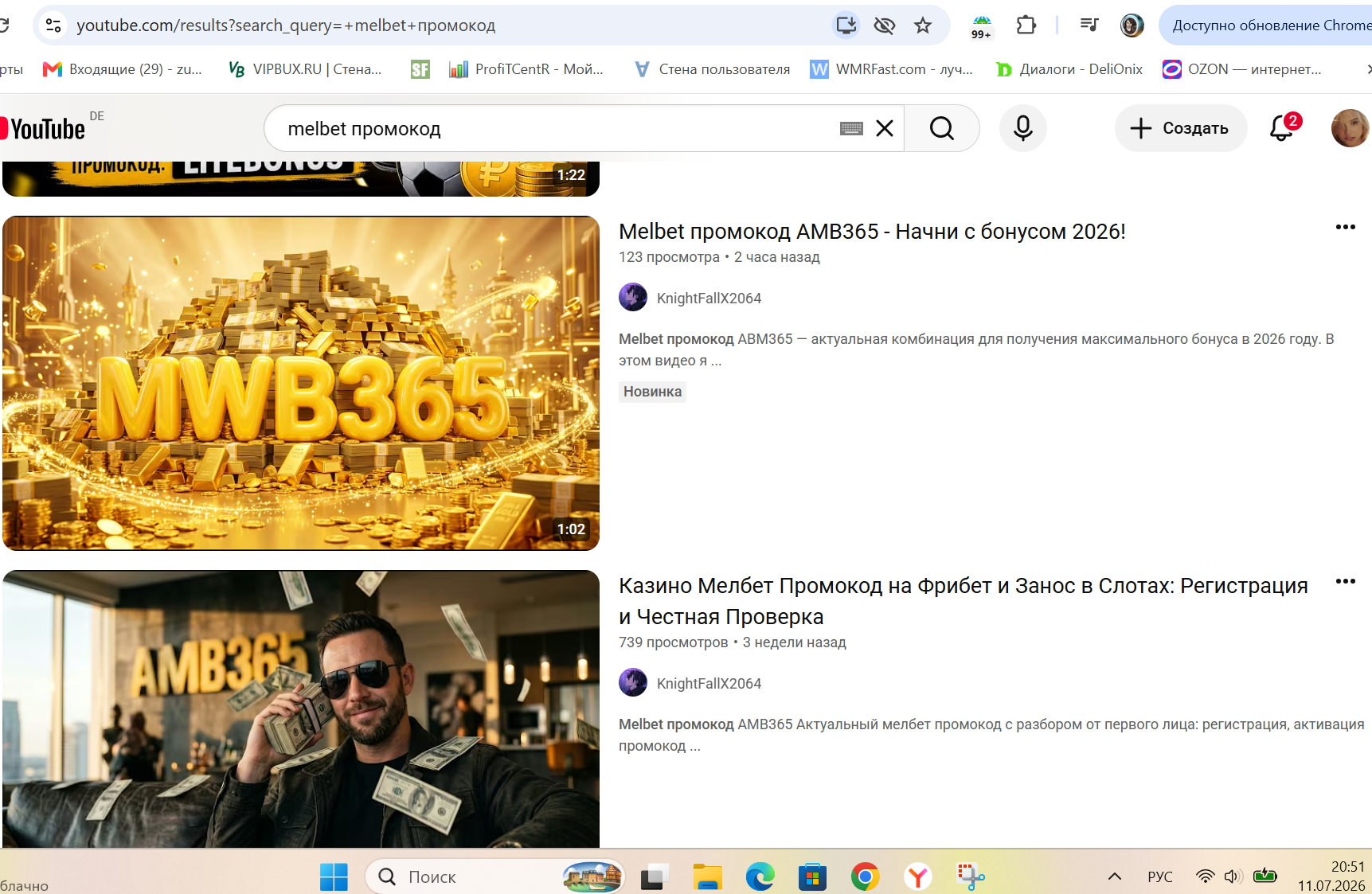Click the install app icon in address bar

coord(846,25)
